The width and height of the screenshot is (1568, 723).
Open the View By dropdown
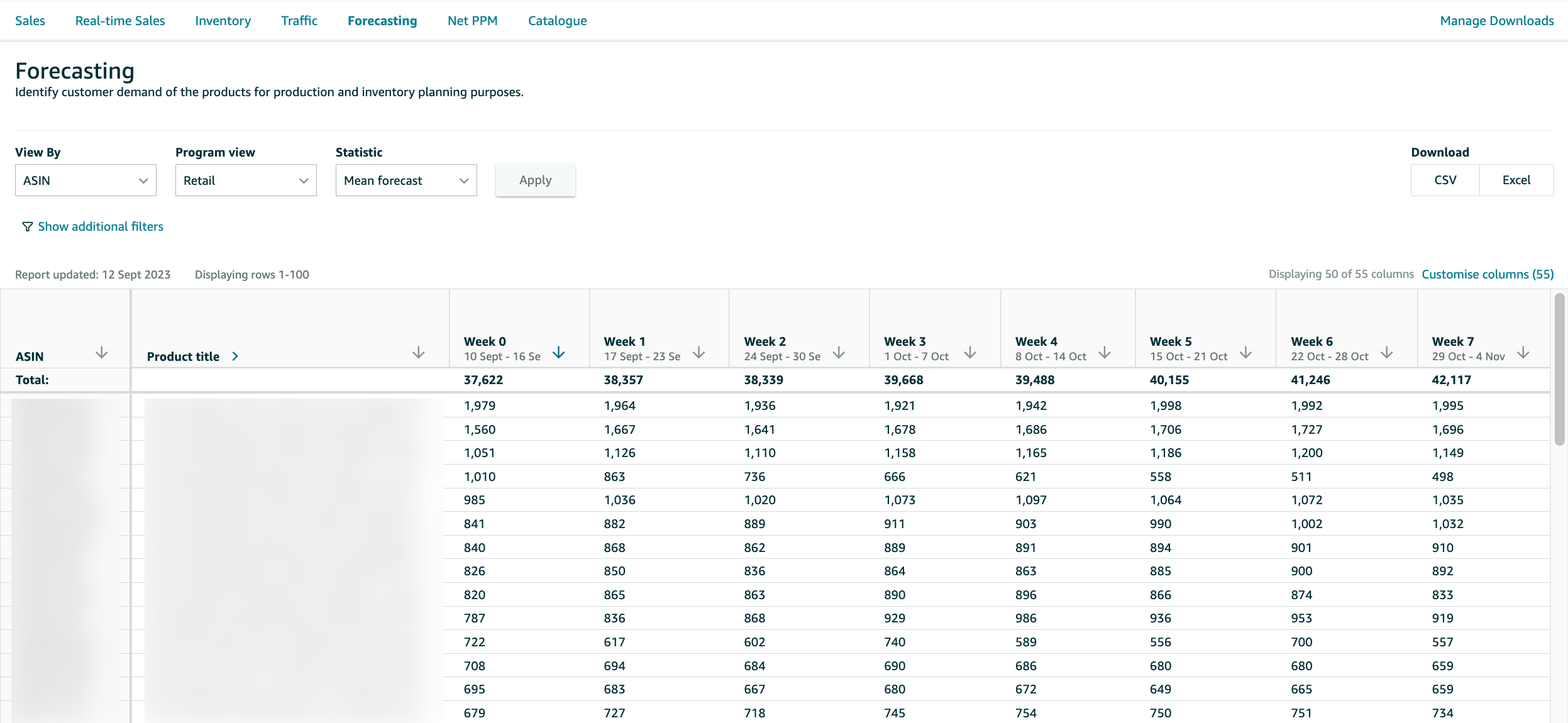(86, 180)
